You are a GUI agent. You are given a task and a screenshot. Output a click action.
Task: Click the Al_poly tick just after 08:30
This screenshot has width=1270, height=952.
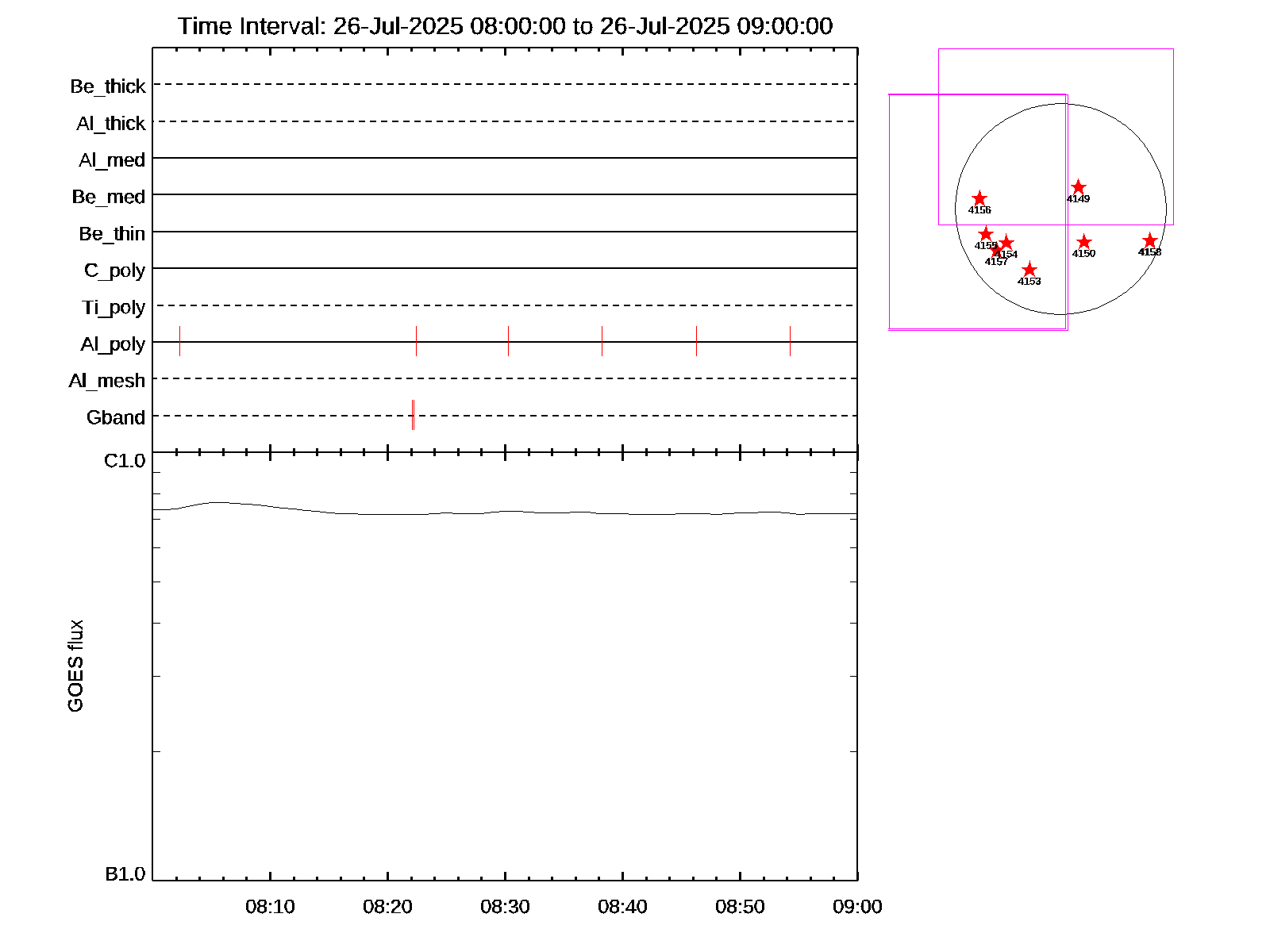coord(508,341)
